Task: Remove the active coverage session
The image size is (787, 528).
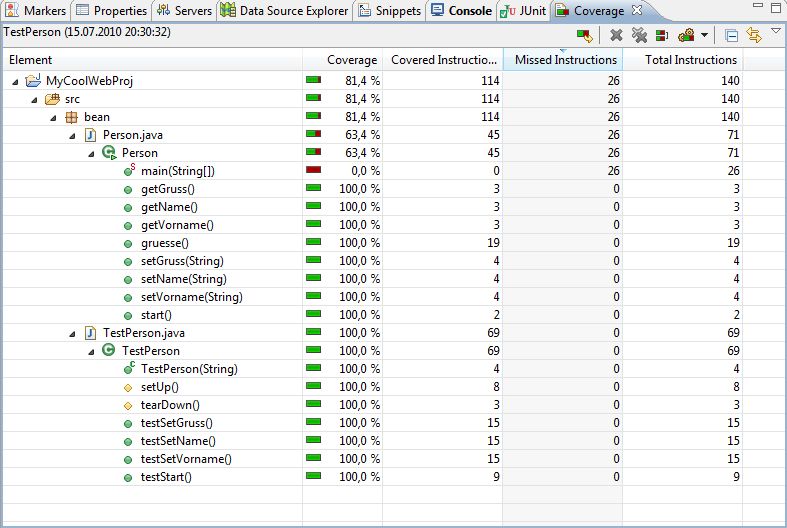Action: point(617,36)
